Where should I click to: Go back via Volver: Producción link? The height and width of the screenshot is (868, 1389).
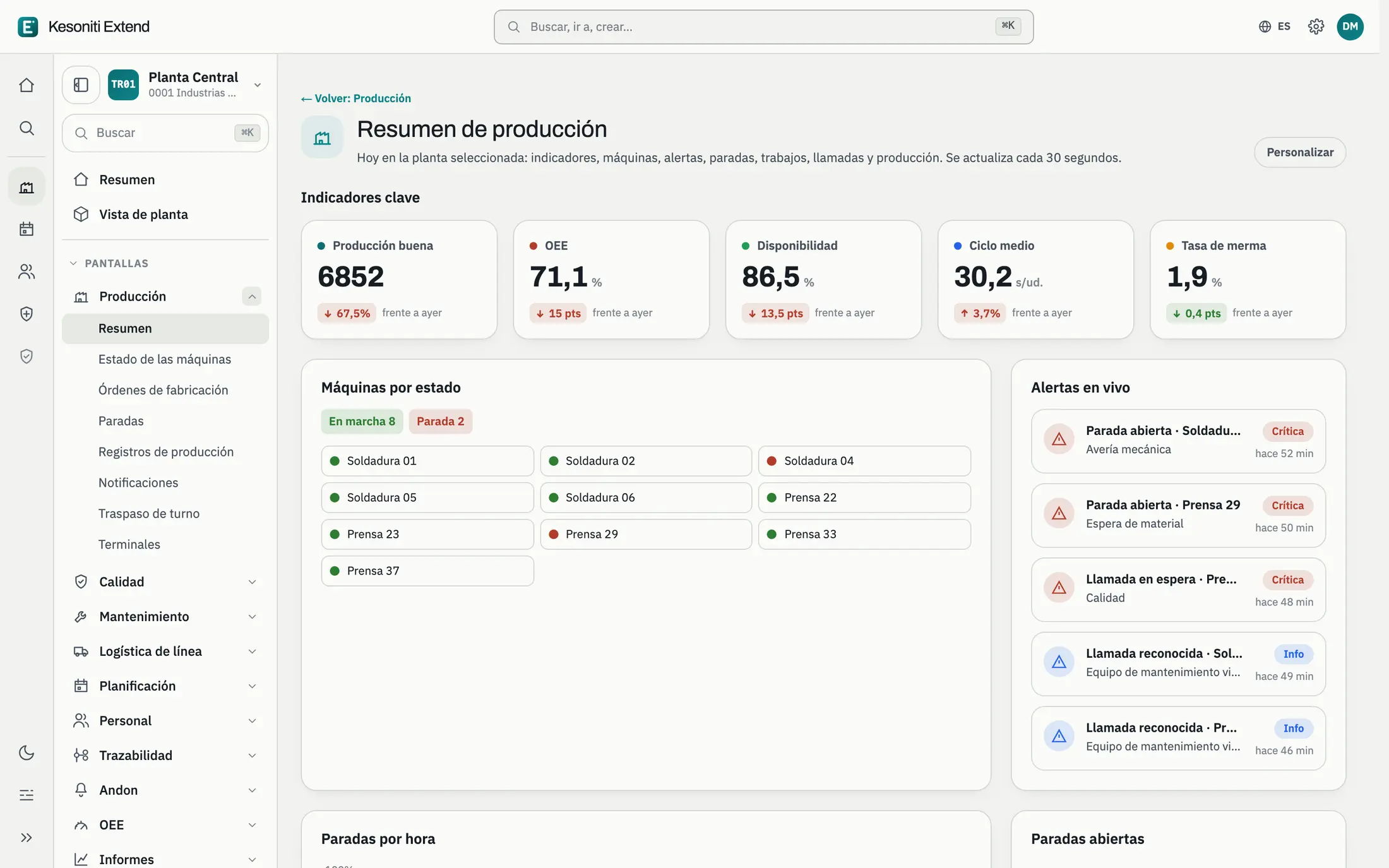point(356,98)
